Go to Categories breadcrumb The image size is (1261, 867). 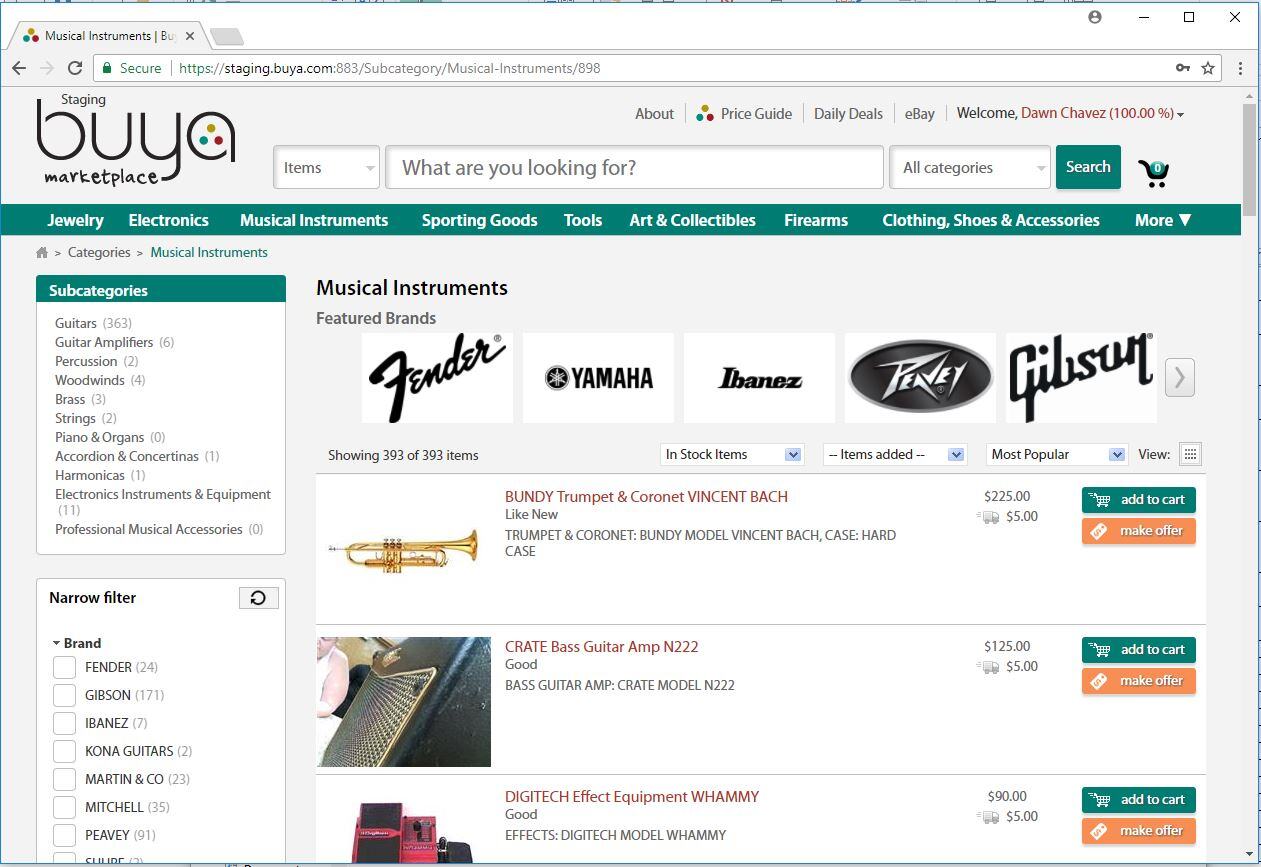click(x=99, y=252)
